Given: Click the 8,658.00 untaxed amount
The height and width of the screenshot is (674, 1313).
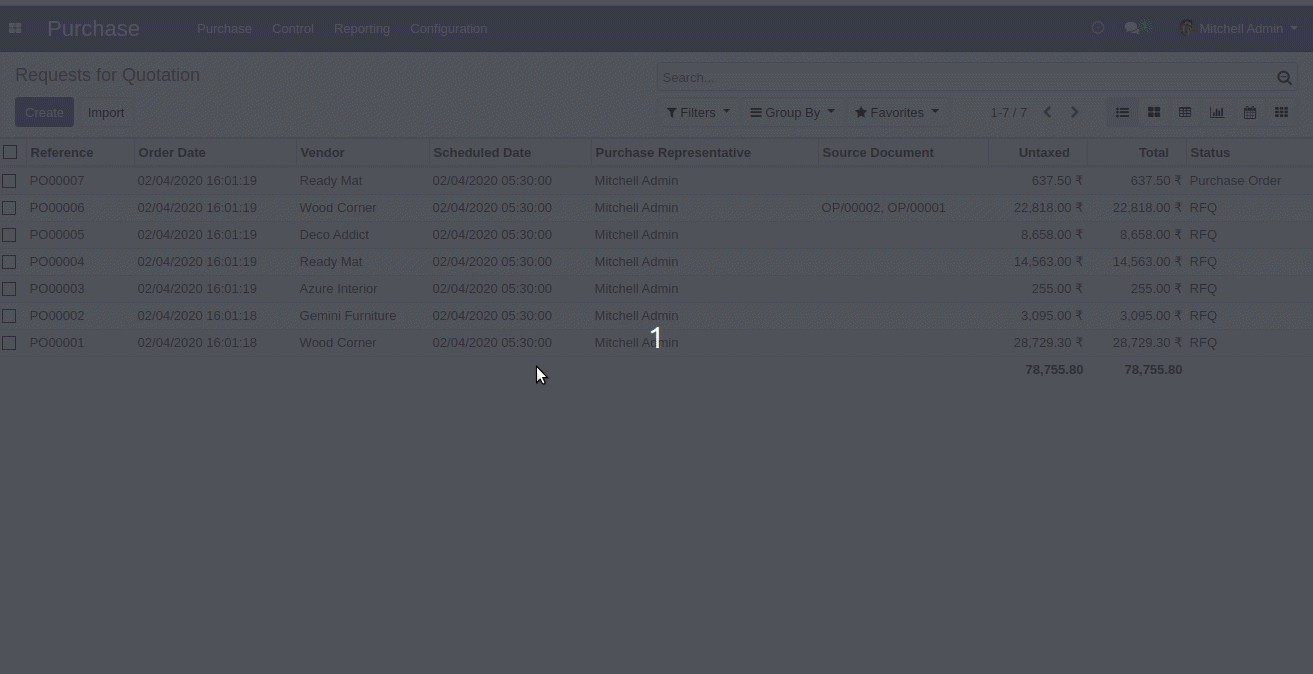Looking at the screenshot, I should tap(1052, 235).
